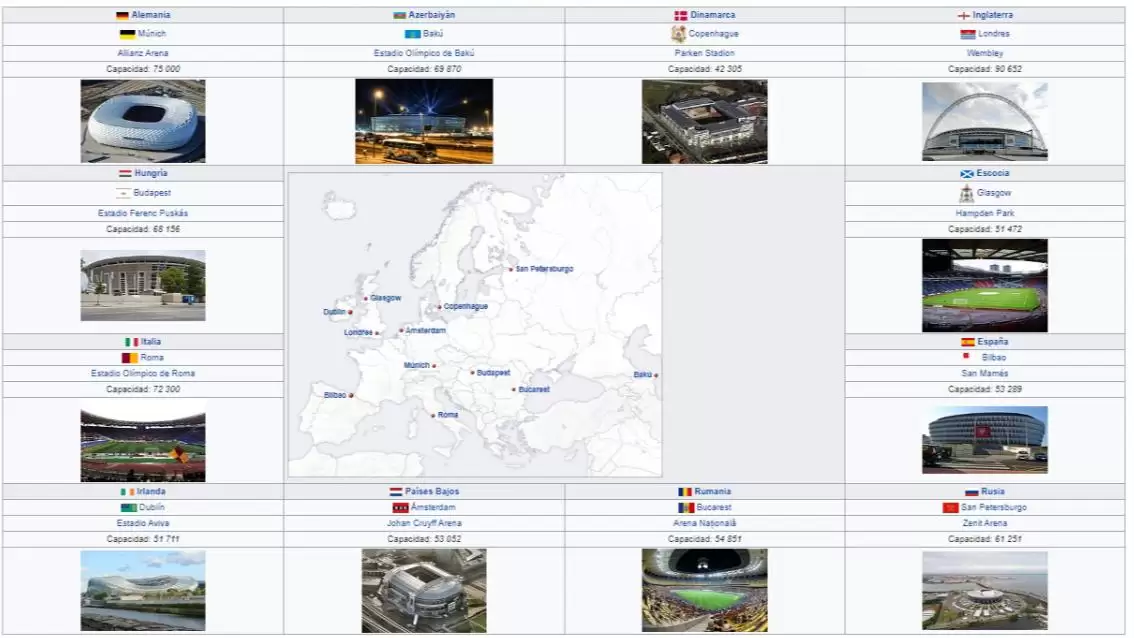The width and height of the screenshot is (1134, 638).
Task: Click the German flag icon beside Alemania
Action: point(122,16)
